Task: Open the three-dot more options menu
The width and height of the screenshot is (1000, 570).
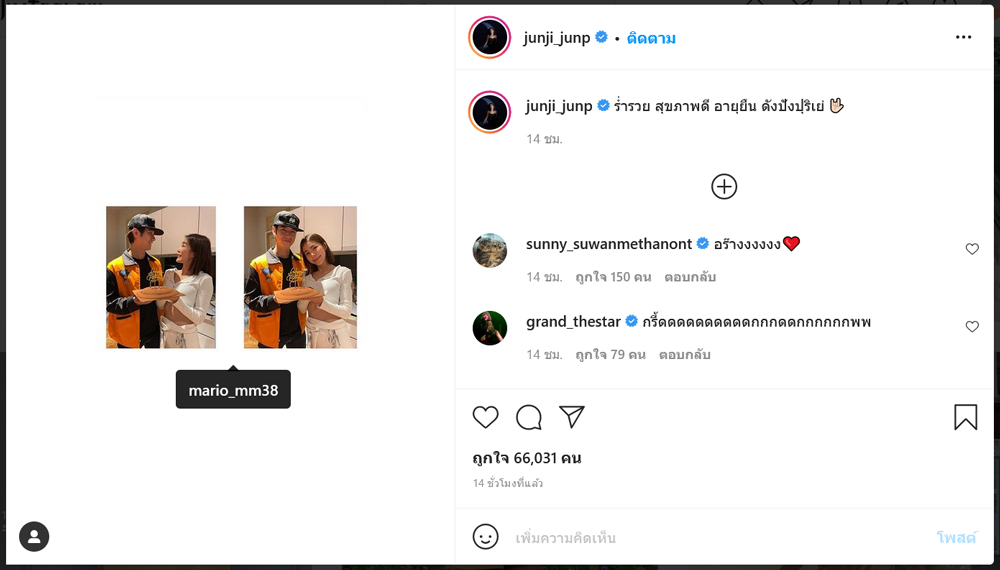Action: 963,38
